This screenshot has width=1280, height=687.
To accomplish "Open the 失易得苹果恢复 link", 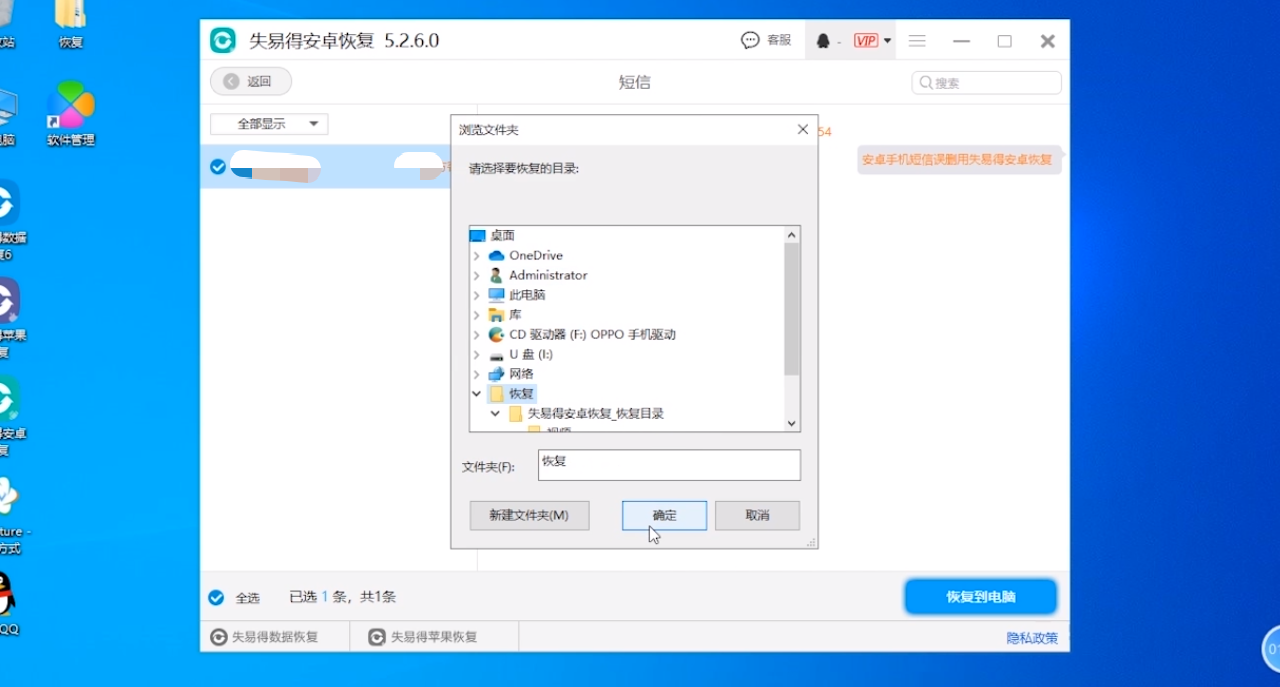I will pyautogui.click(x=423, y=637).
